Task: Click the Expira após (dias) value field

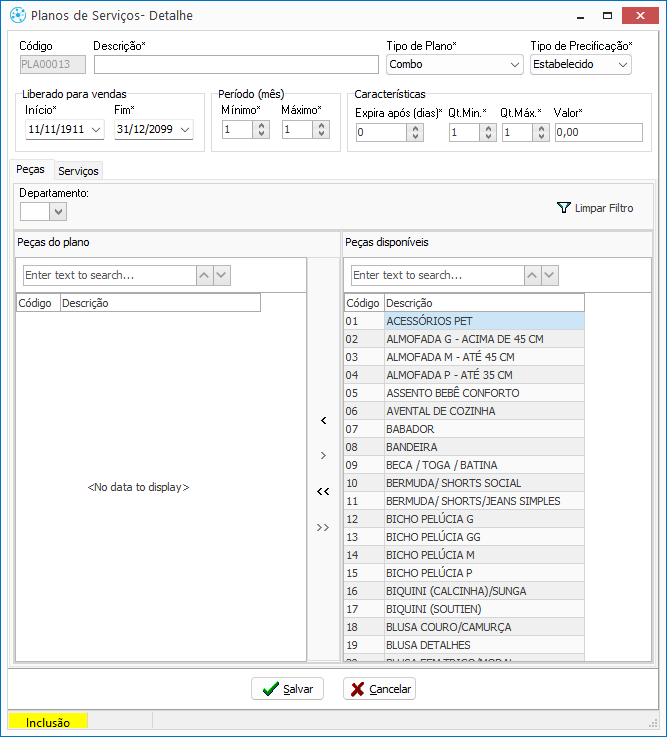Action: click(x=381, y=133)
